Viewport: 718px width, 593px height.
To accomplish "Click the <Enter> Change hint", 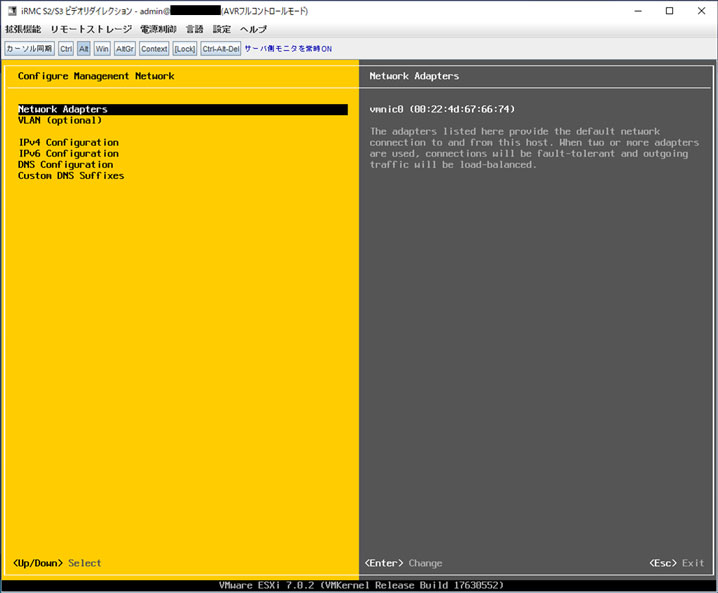I will click(403, 563).
